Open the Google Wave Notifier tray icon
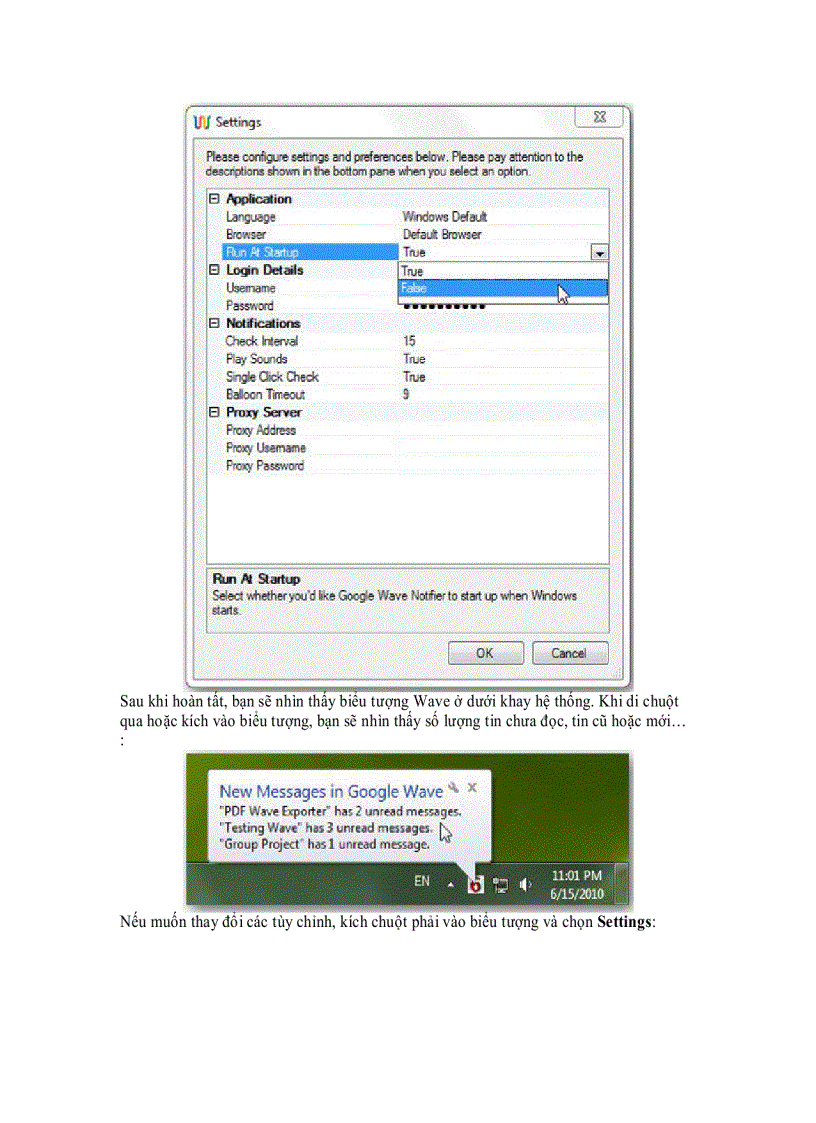The image size is (816, 1123). (x=474, y=884)
